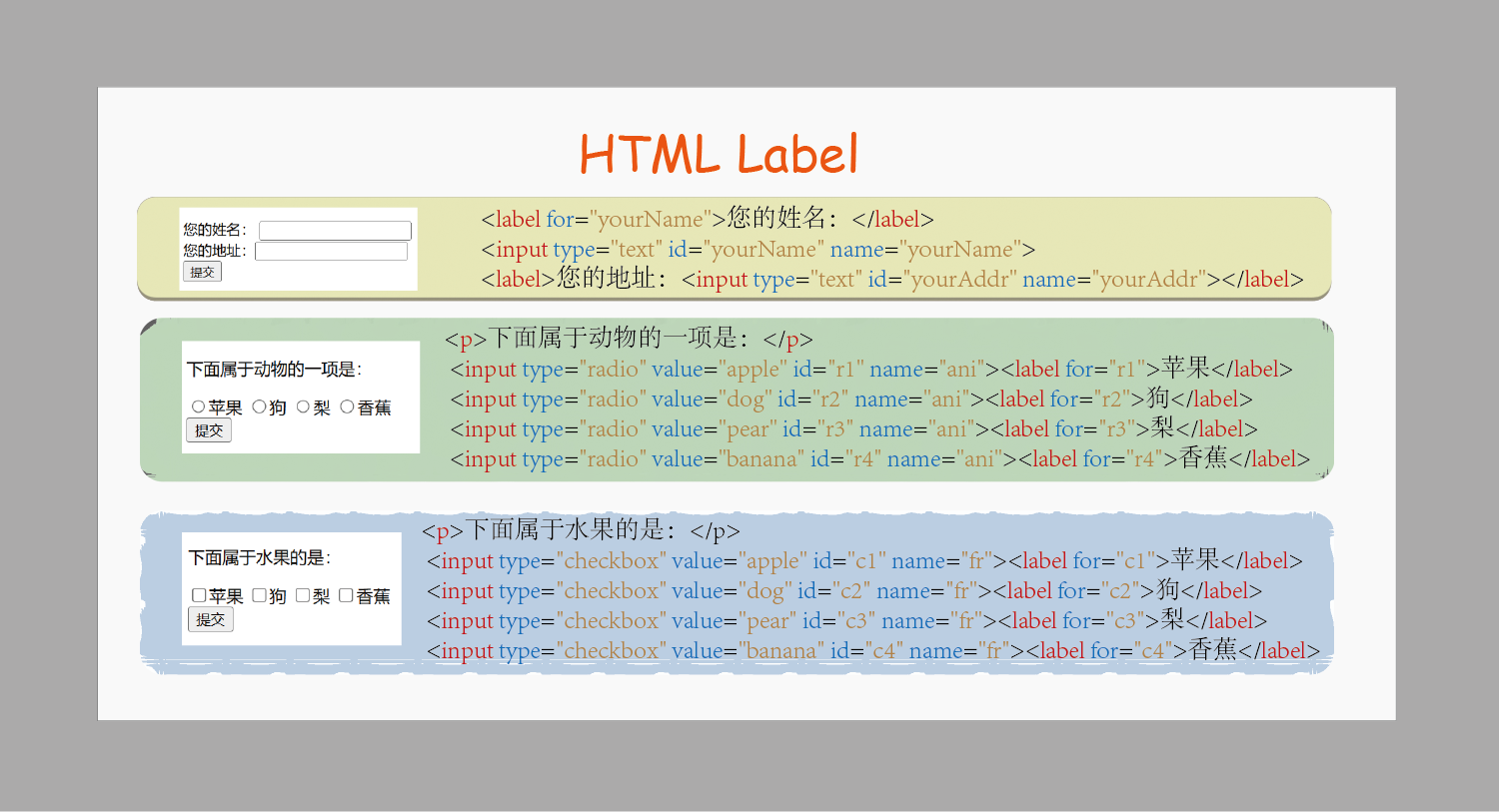The image size is (1499, 812).
Task: Check the 狗 checkbox
Action: [259, 595]
